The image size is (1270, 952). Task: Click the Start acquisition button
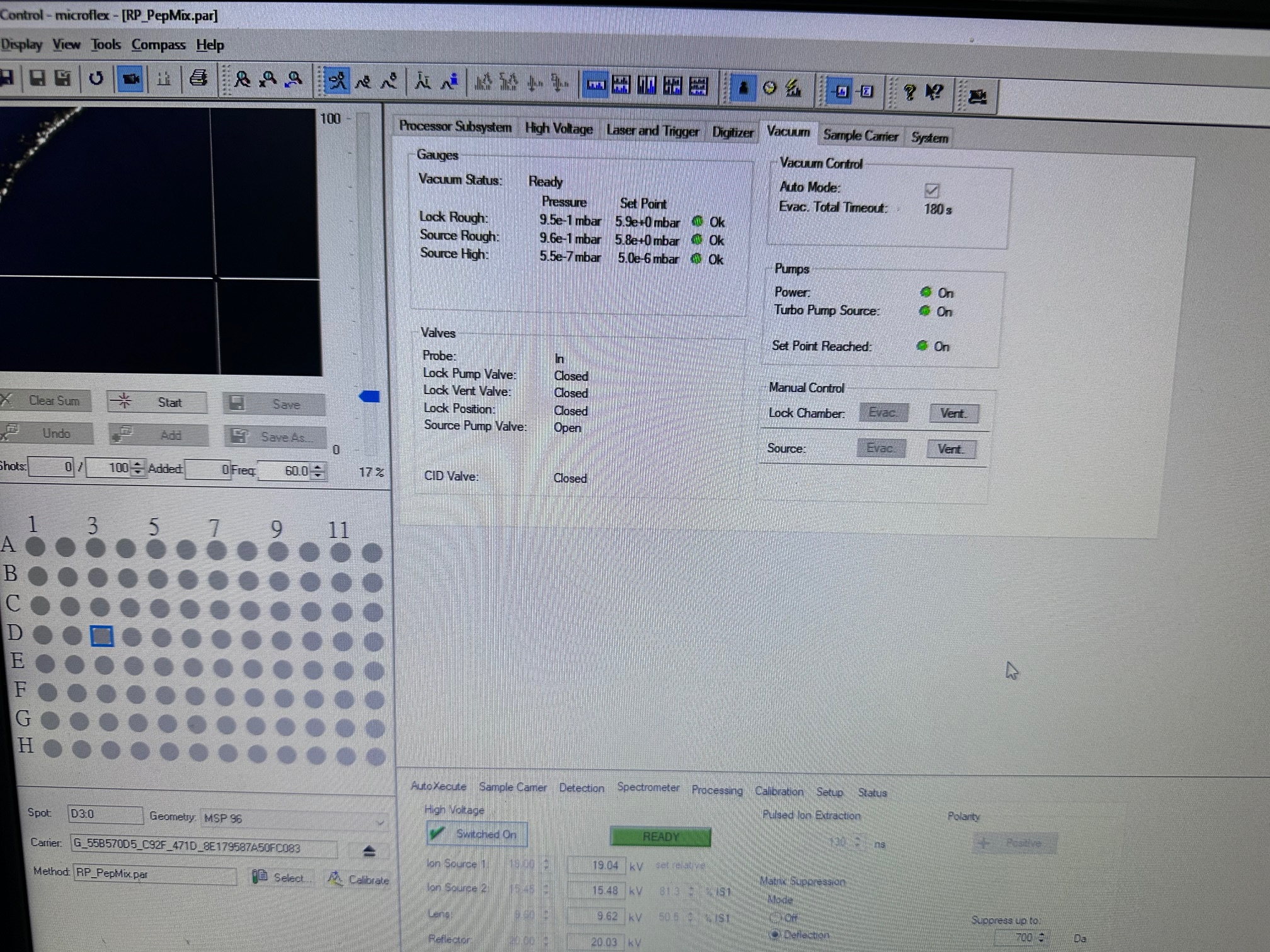[x=157, y=402]
